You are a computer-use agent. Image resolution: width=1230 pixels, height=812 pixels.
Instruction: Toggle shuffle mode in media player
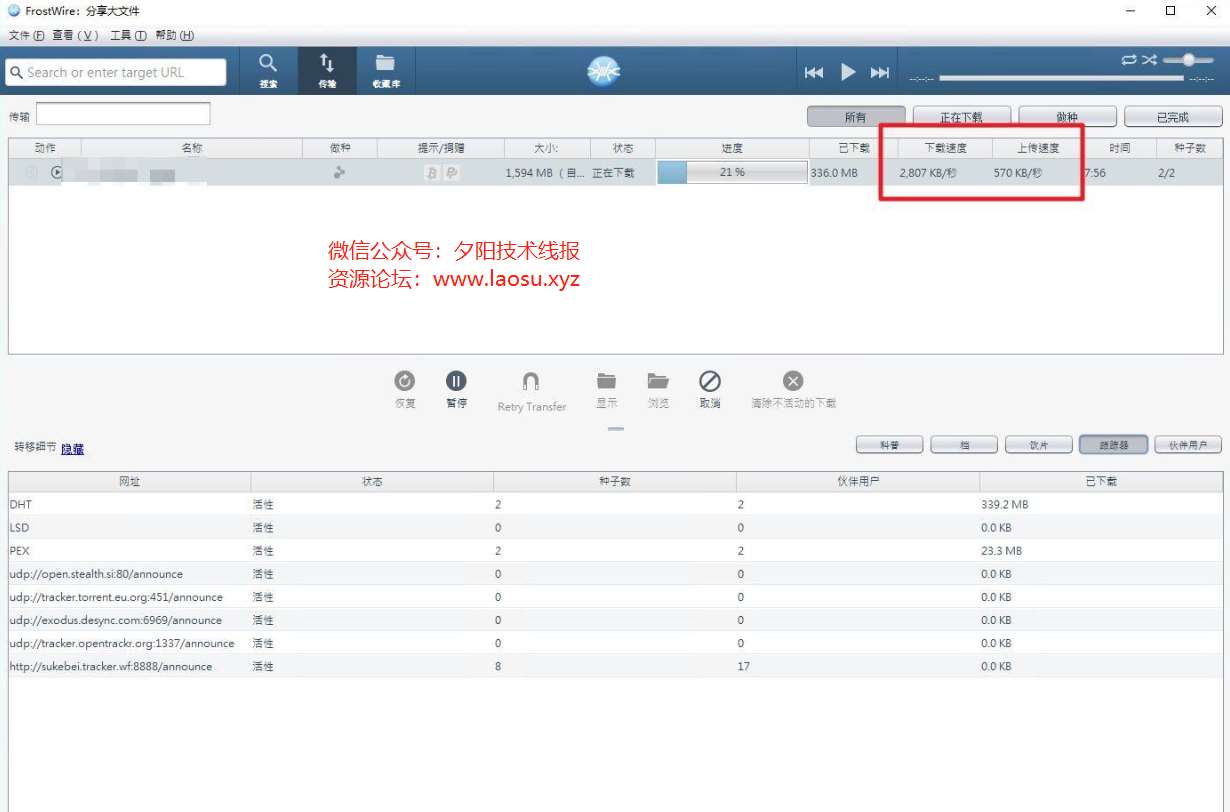(x=1149, y=60)
